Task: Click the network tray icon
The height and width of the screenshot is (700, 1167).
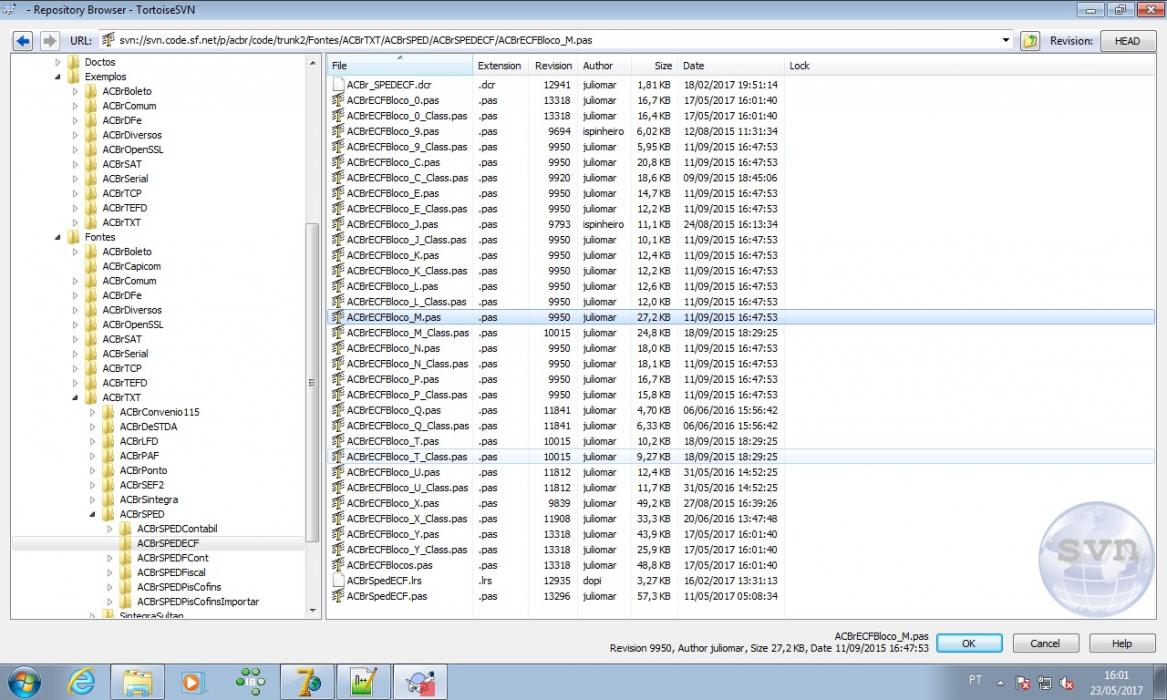Action: pos(1045,683)
